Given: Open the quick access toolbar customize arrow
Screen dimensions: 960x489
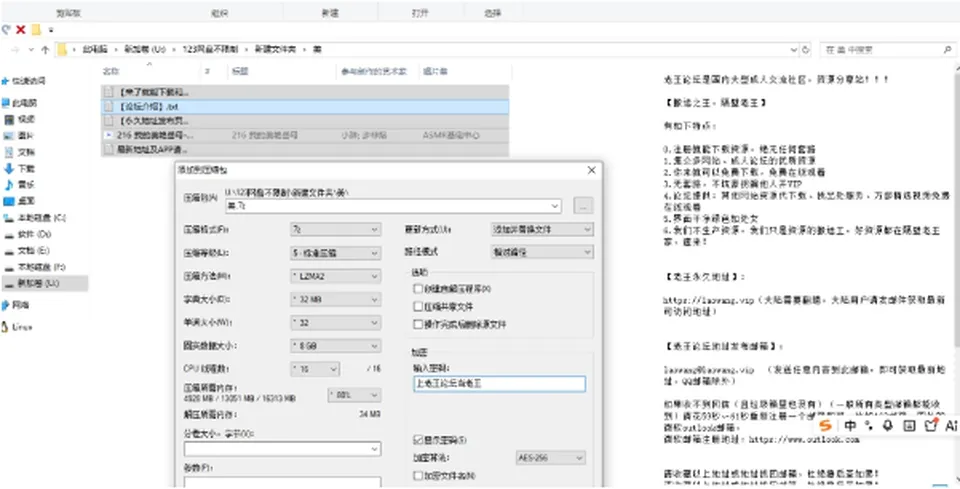Looking at the screenshot, I should (51, 30).
